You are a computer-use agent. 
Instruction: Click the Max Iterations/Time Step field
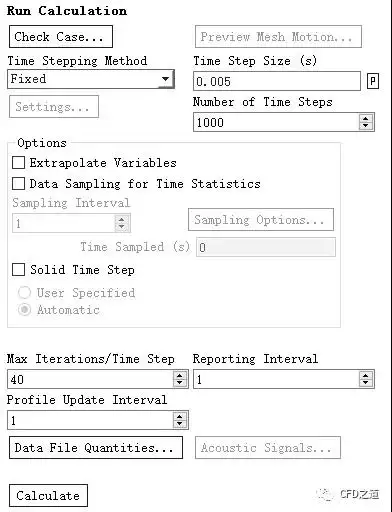[90, 379]
